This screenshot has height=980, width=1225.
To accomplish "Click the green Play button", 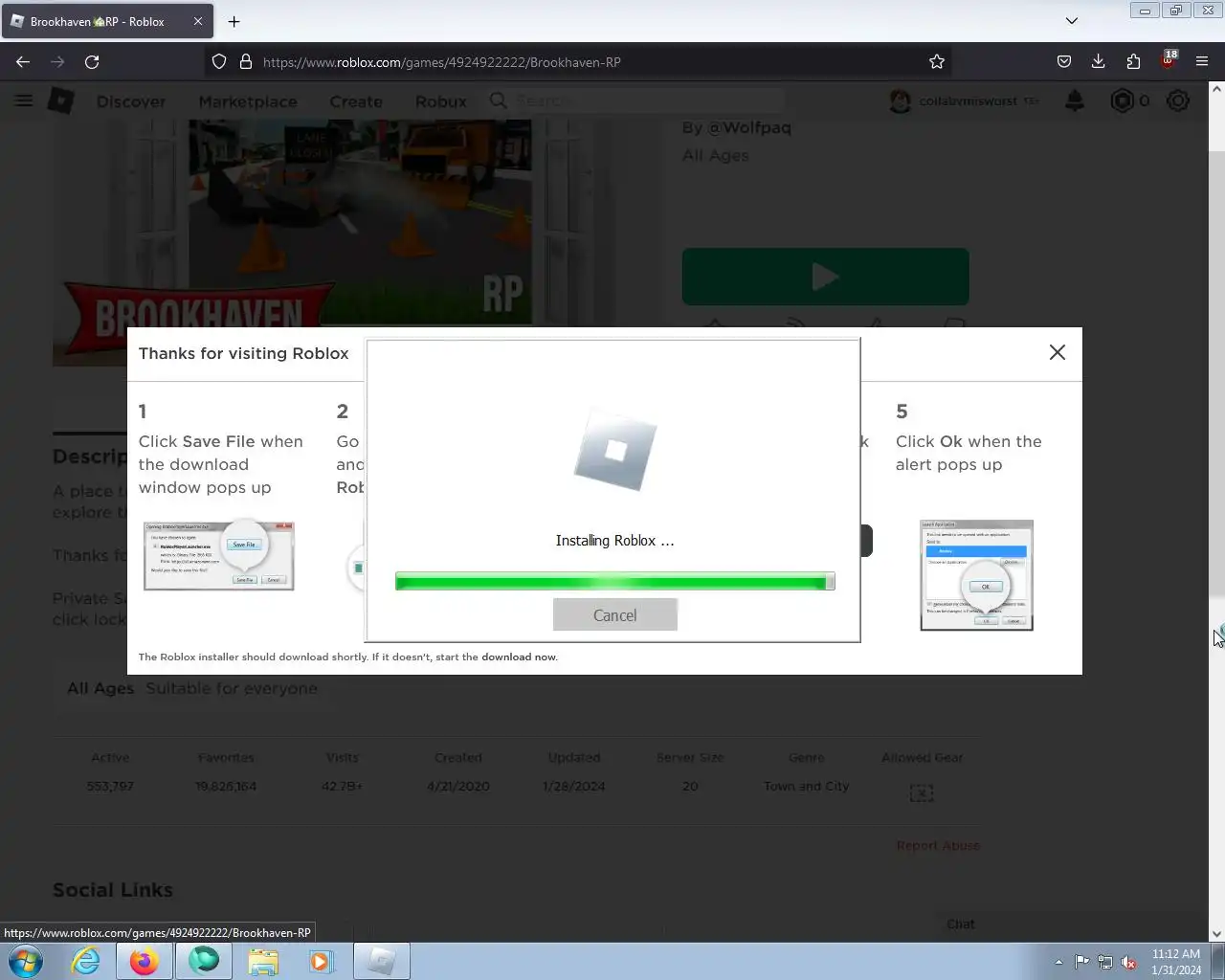I will click(x=825, y=277).
